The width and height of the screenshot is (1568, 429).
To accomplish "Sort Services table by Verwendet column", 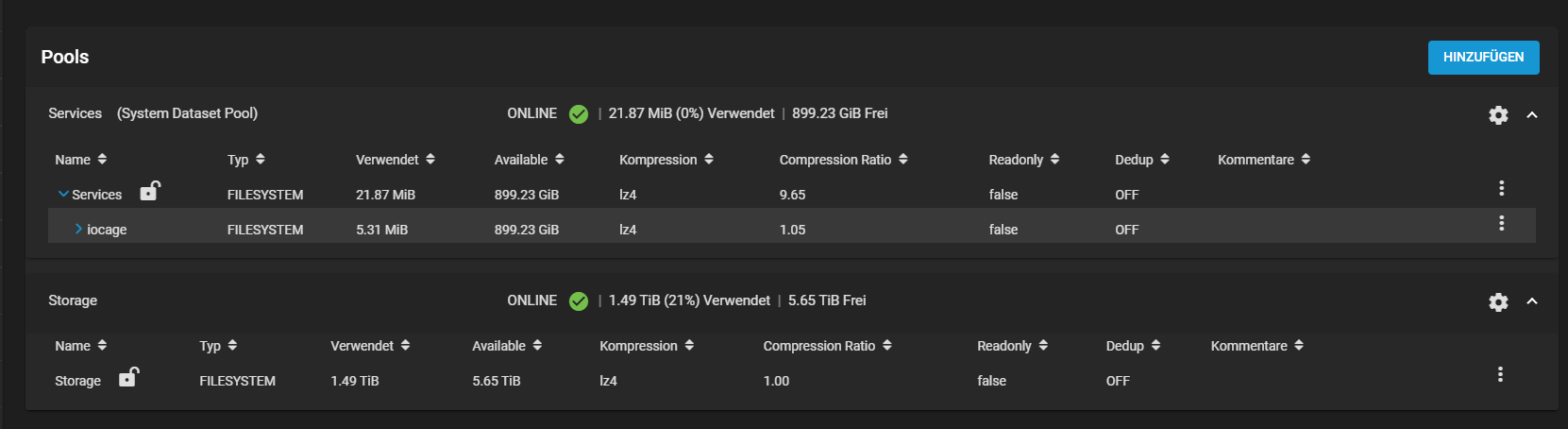I will [395, 160].
